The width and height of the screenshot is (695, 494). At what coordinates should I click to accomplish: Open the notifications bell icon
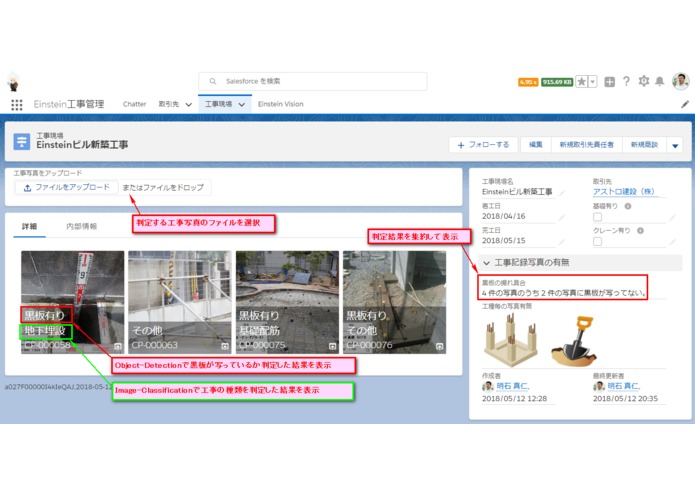pos(660,81)
